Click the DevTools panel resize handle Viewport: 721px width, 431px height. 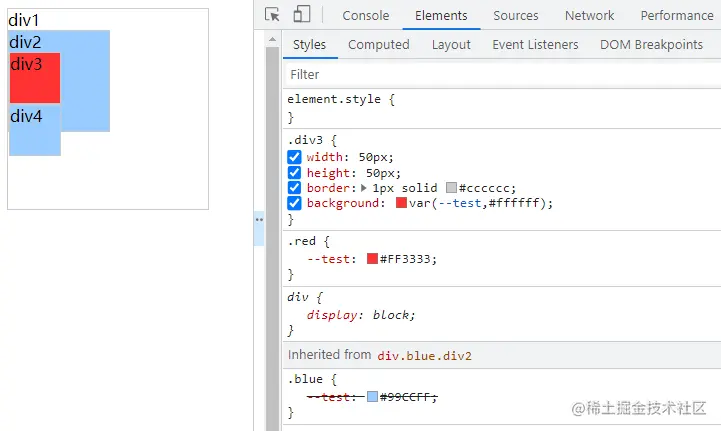pyautogui.click(x=259, y=229)
